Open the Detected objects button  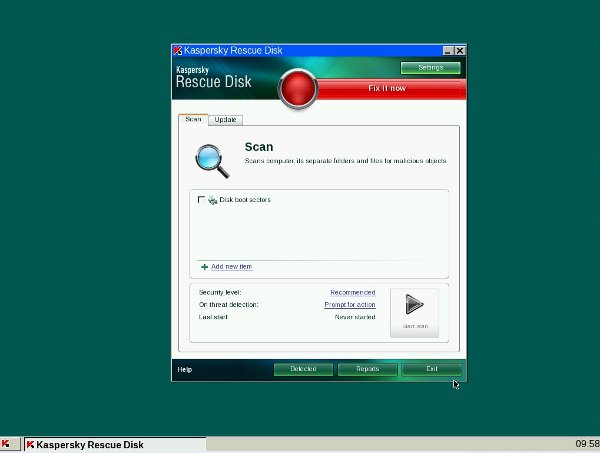pyautogui.click(x=303, y=369)
